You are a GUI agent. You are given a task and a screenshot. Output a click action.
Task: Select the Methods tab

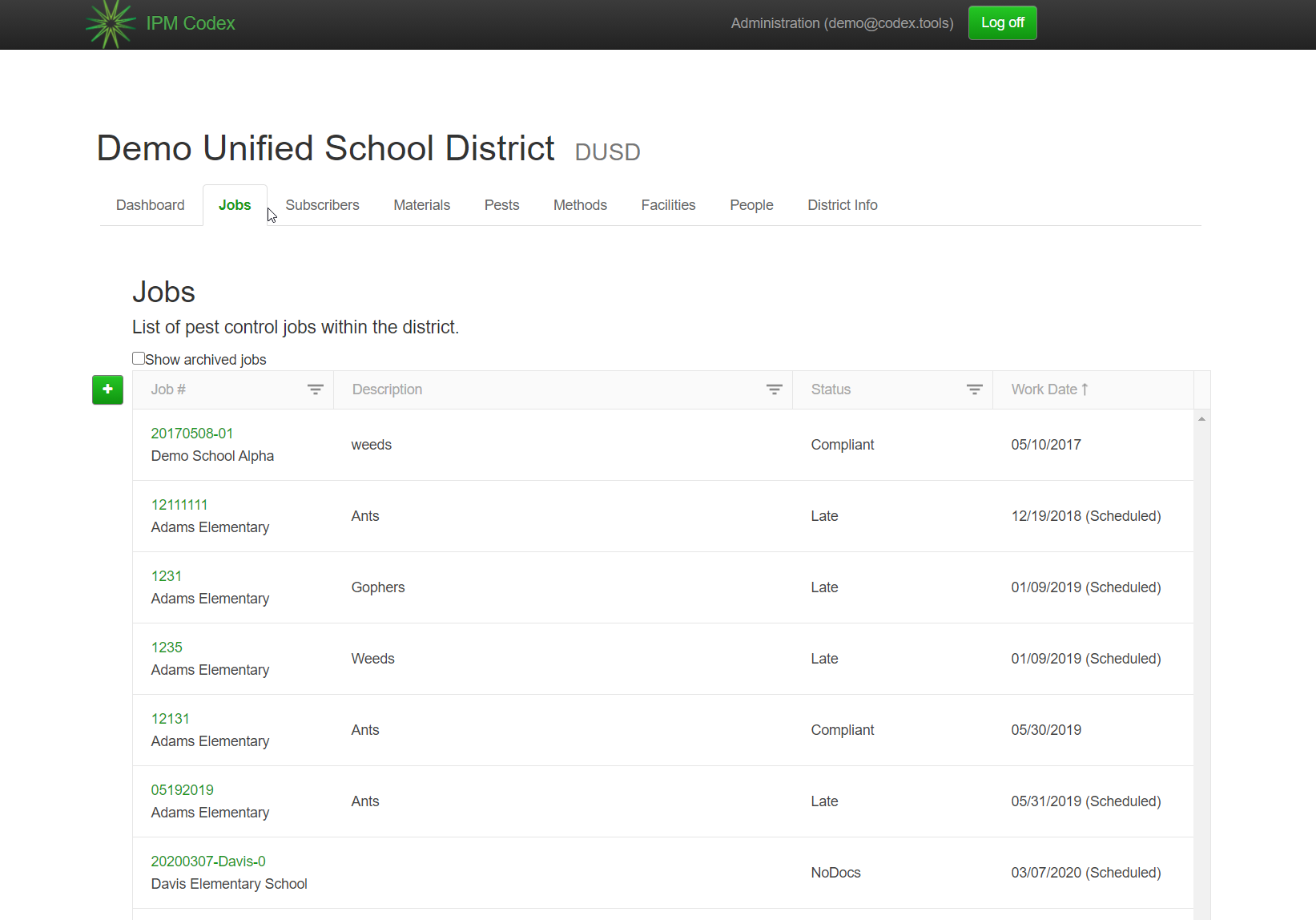pyautogui.click(x=580, y=205)
